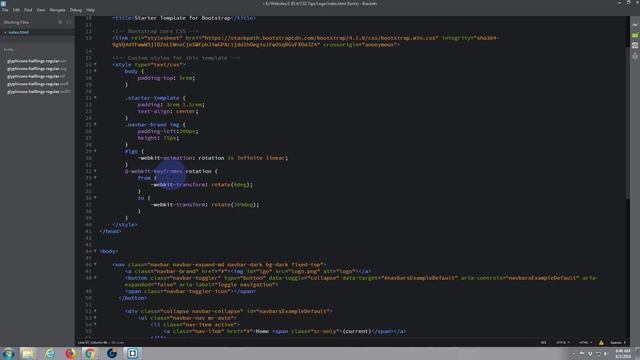Click the vertical editor scrollbar
The width and height of the screenshot is (640, 360).
point(627,122)
